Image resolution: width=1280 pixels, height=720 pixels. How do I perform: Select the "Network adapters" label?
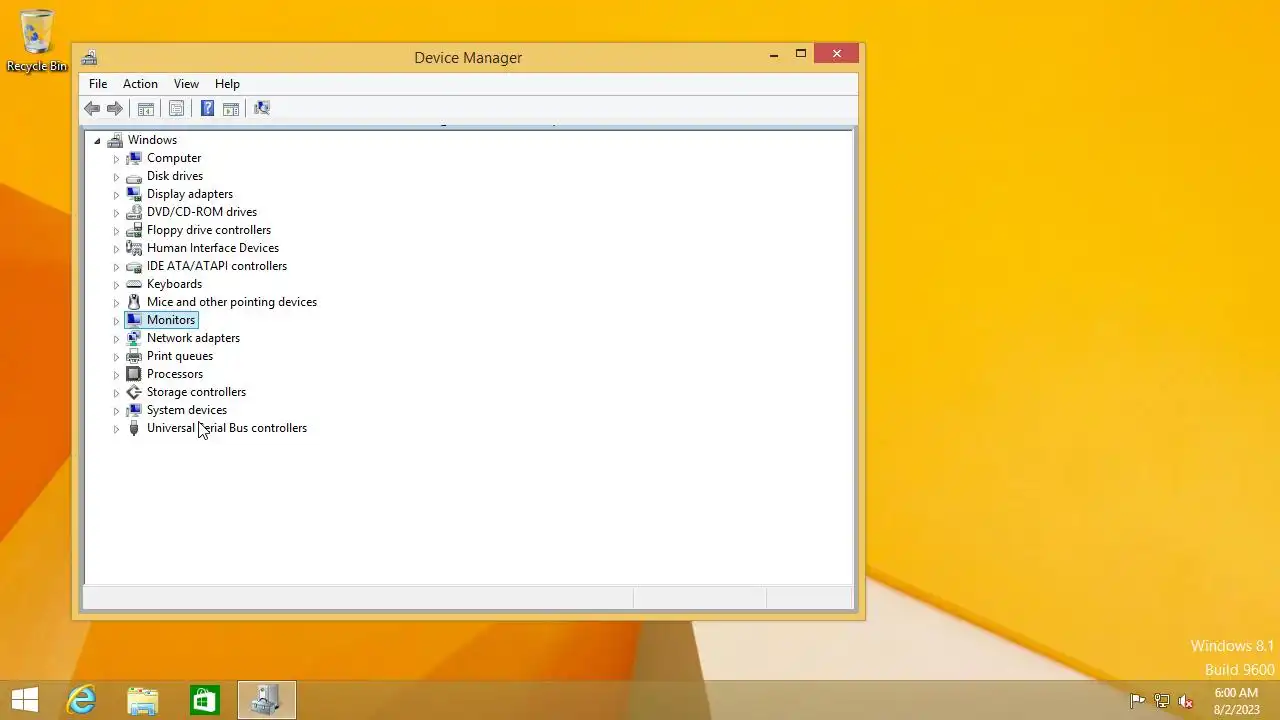[x=193, y=338]
